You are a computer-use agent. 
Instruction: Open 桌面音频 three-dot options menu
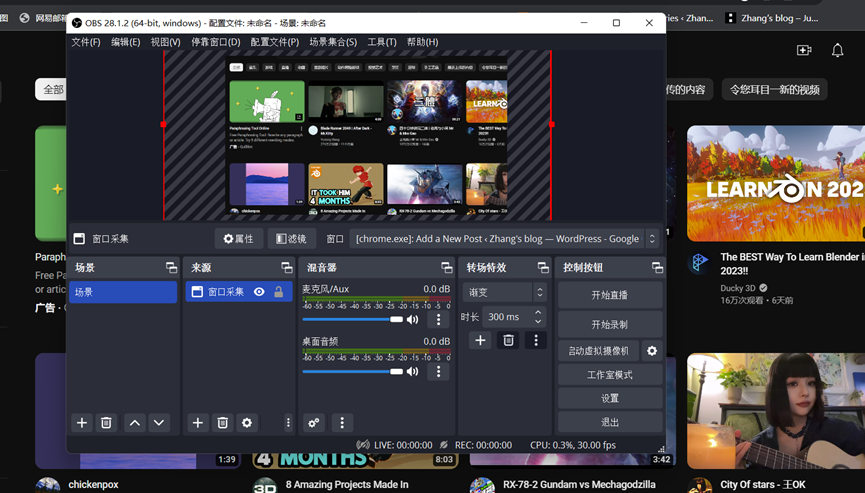(439, 372)
